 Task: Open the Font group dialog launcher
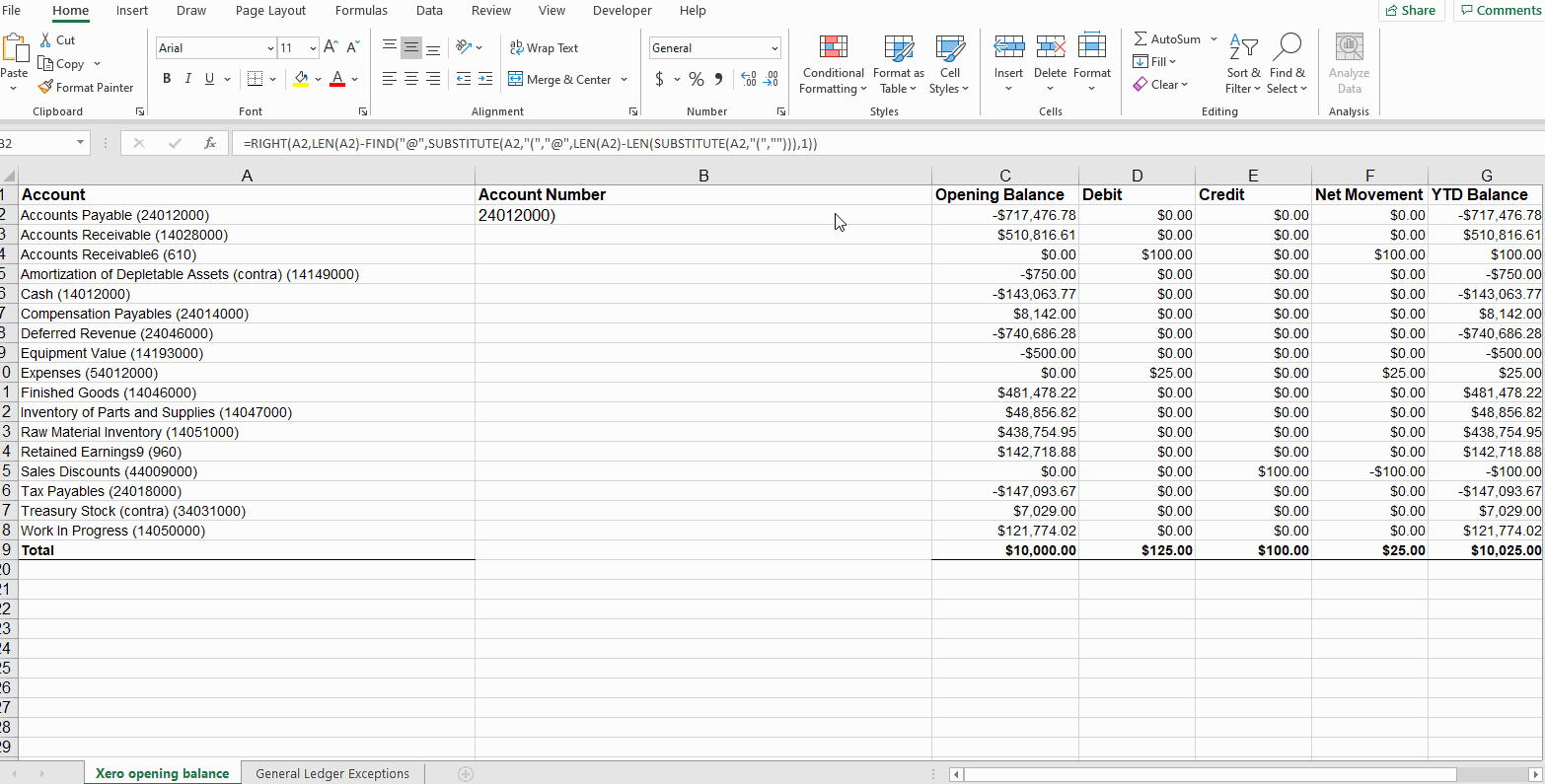coord(363,111)
